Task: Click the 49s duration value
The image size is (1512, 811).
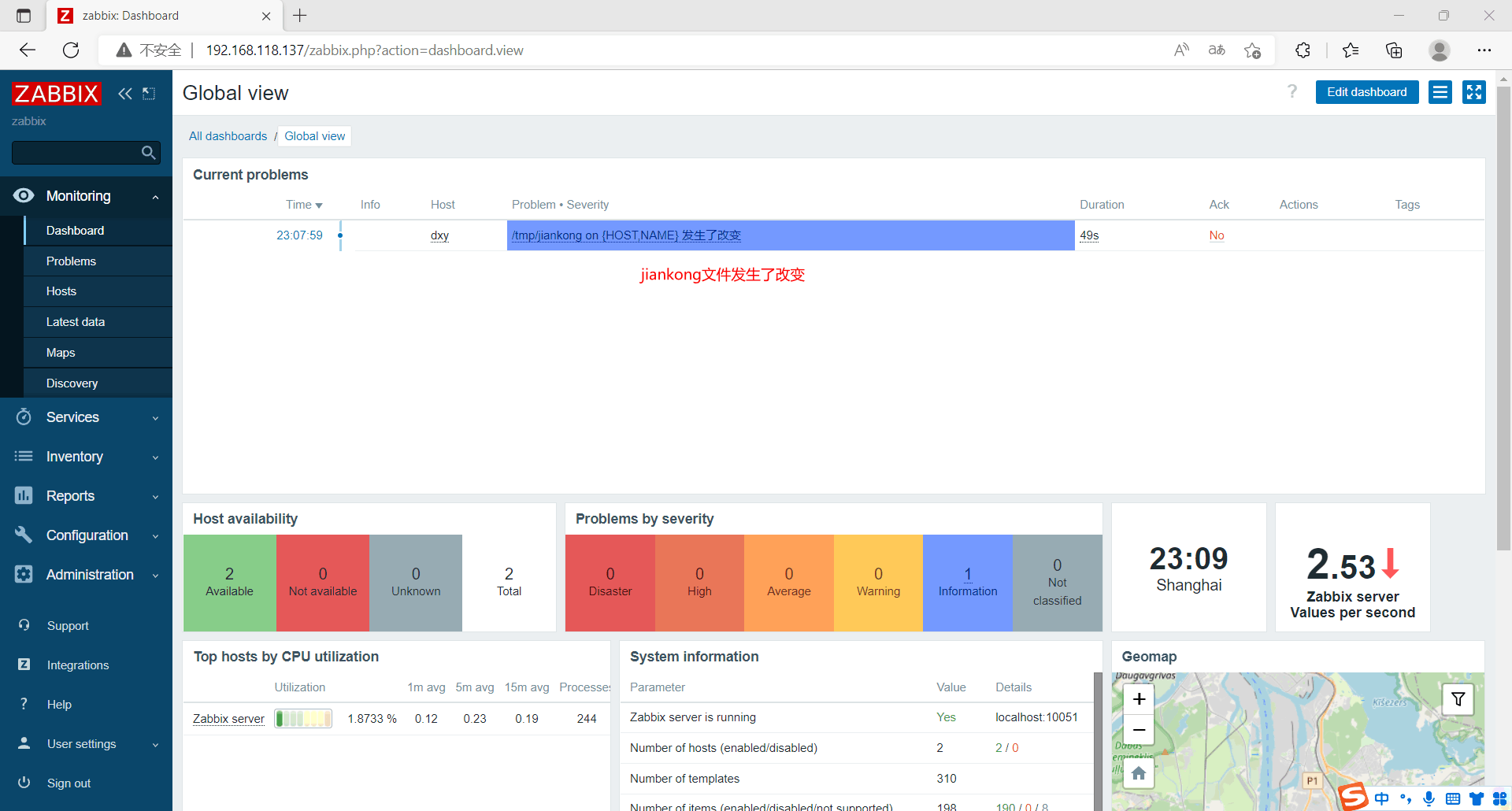Action: point(1089,235)
